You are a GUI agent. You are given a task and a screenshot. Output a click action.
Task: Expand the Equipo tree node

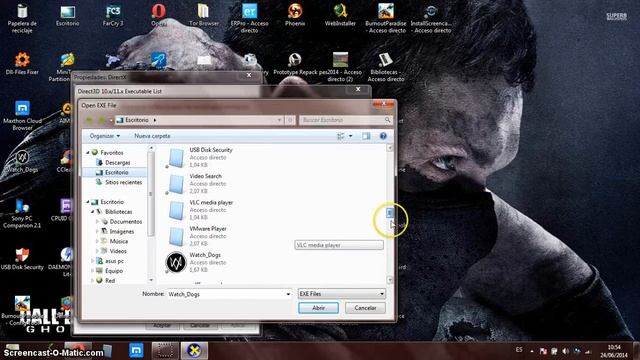coord(93,271)
